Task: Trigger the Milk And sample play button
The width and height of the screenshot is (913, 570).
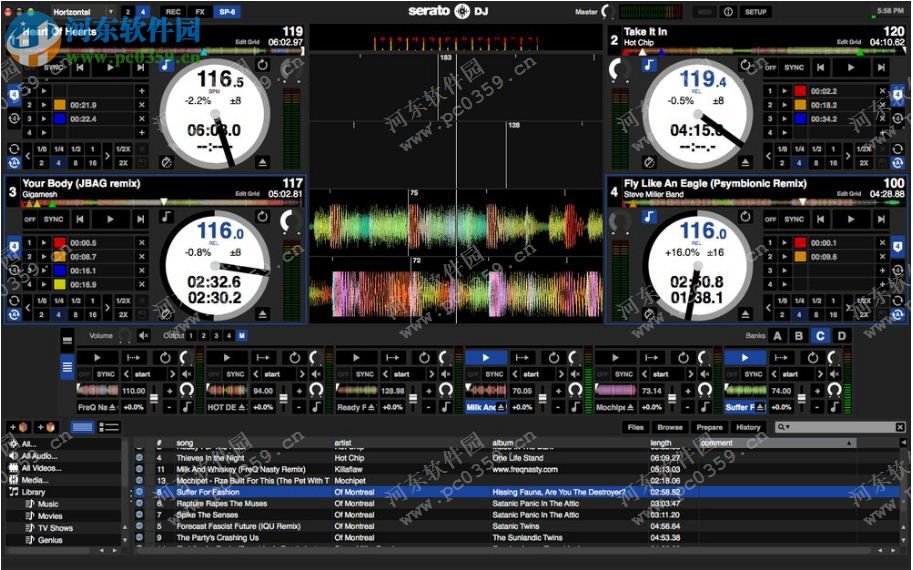Action: point(486,357)
